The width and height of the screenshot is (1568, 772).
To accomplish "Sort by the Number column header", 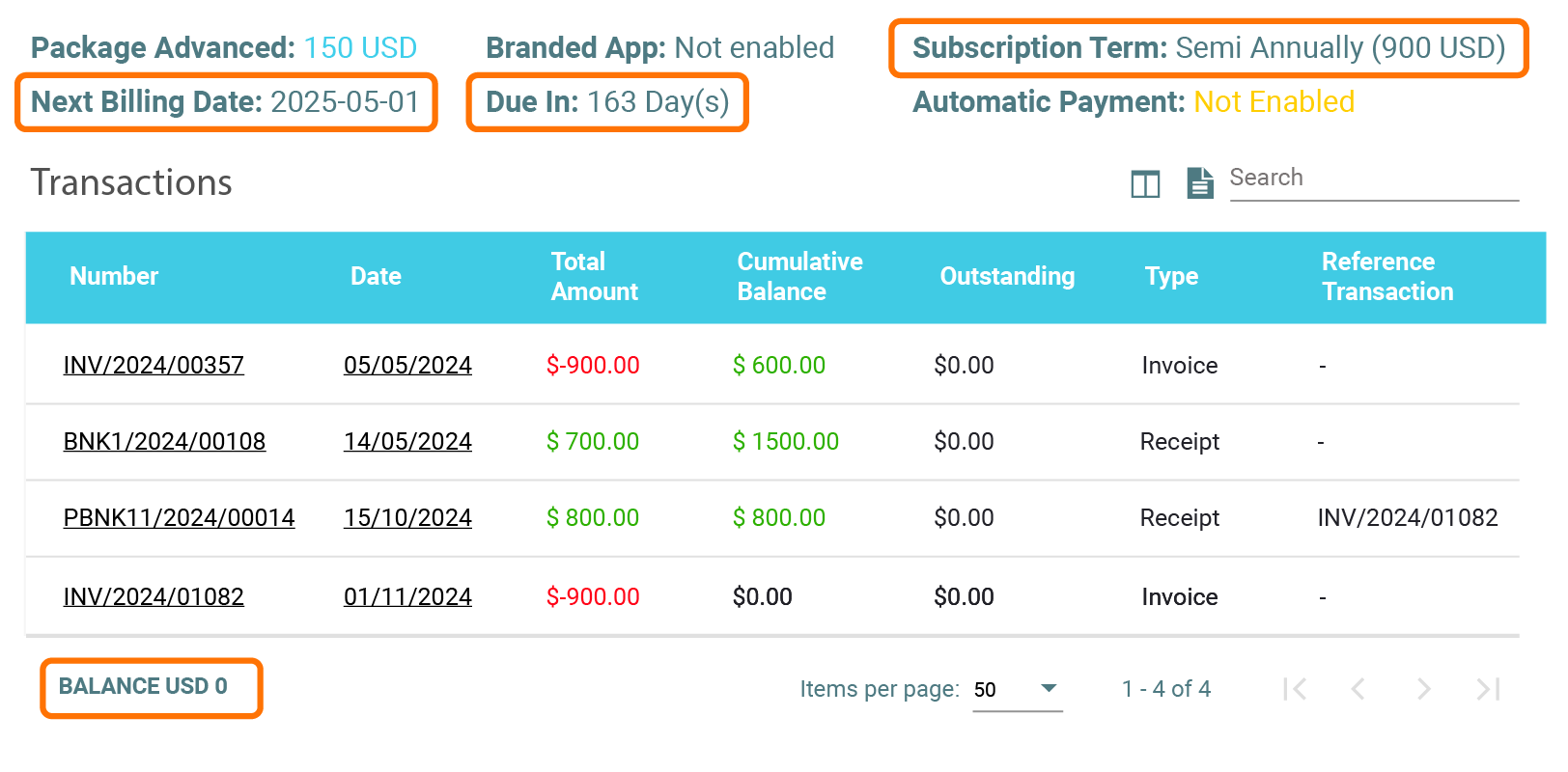I will 114,277.
